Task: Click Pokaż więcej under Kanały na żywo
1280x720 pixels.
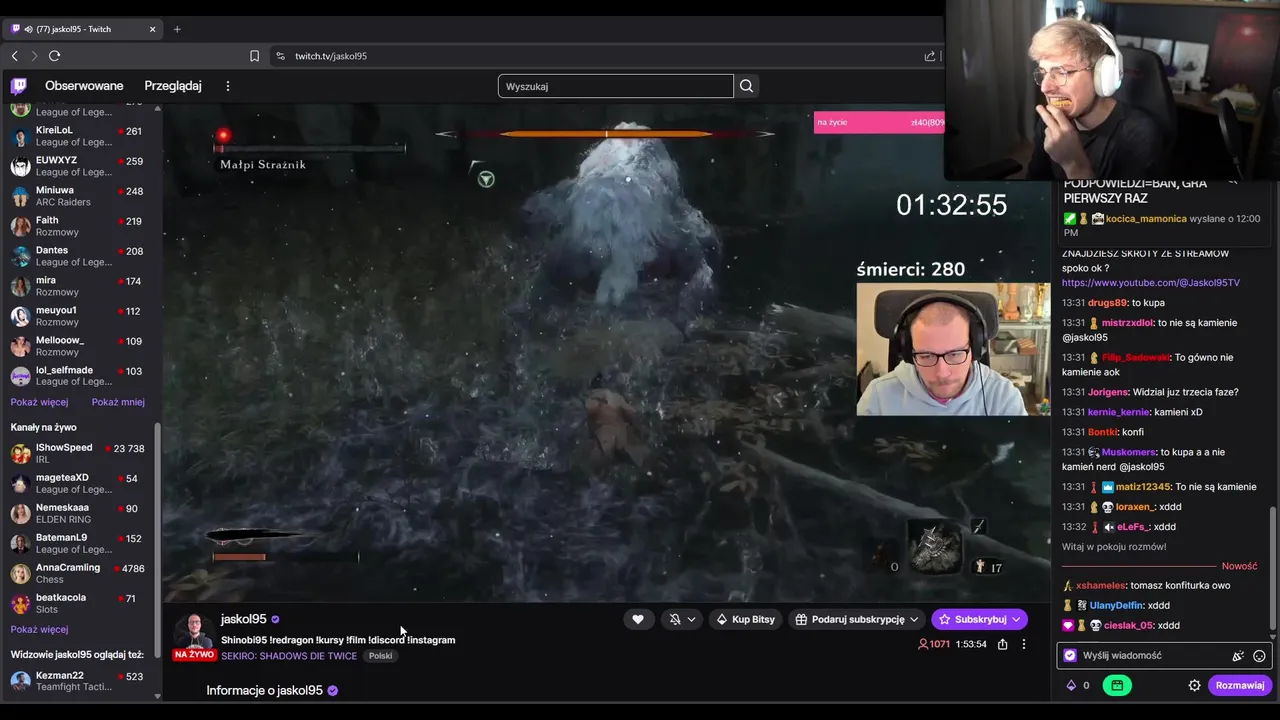Action: coord(39,629)
